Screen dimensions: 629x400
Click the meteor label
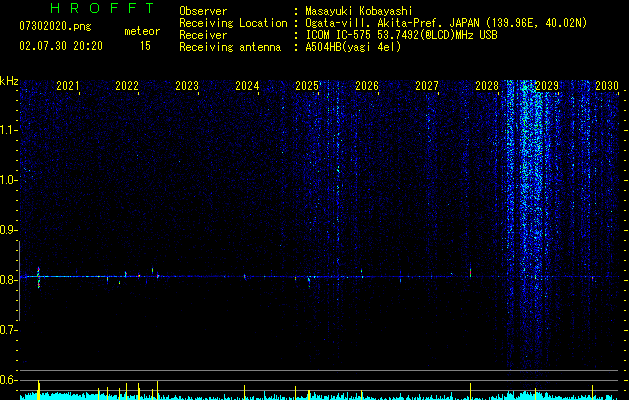coord(142,31)
